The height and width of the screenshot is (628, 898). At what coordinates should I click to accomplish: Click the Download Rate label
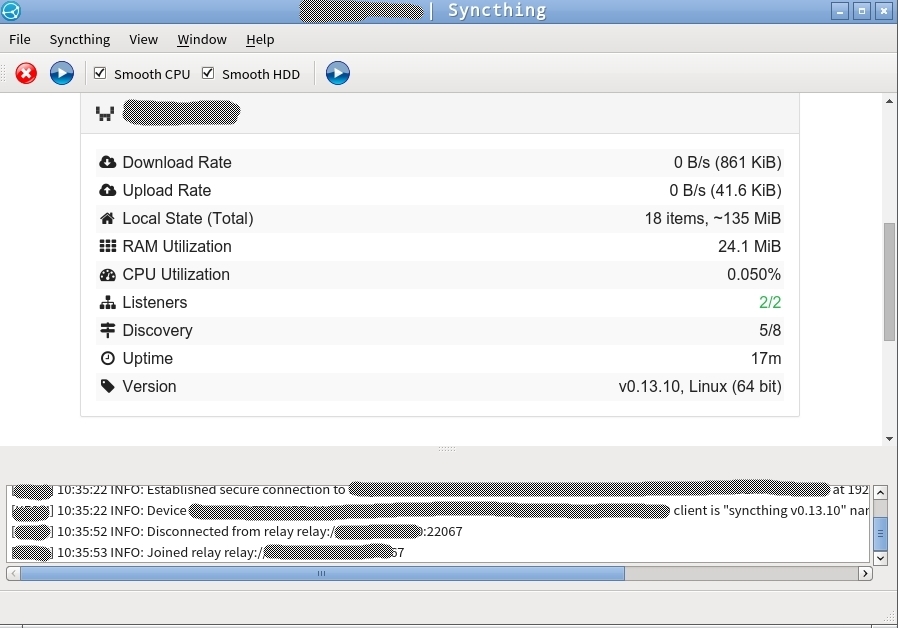[177, 162]
